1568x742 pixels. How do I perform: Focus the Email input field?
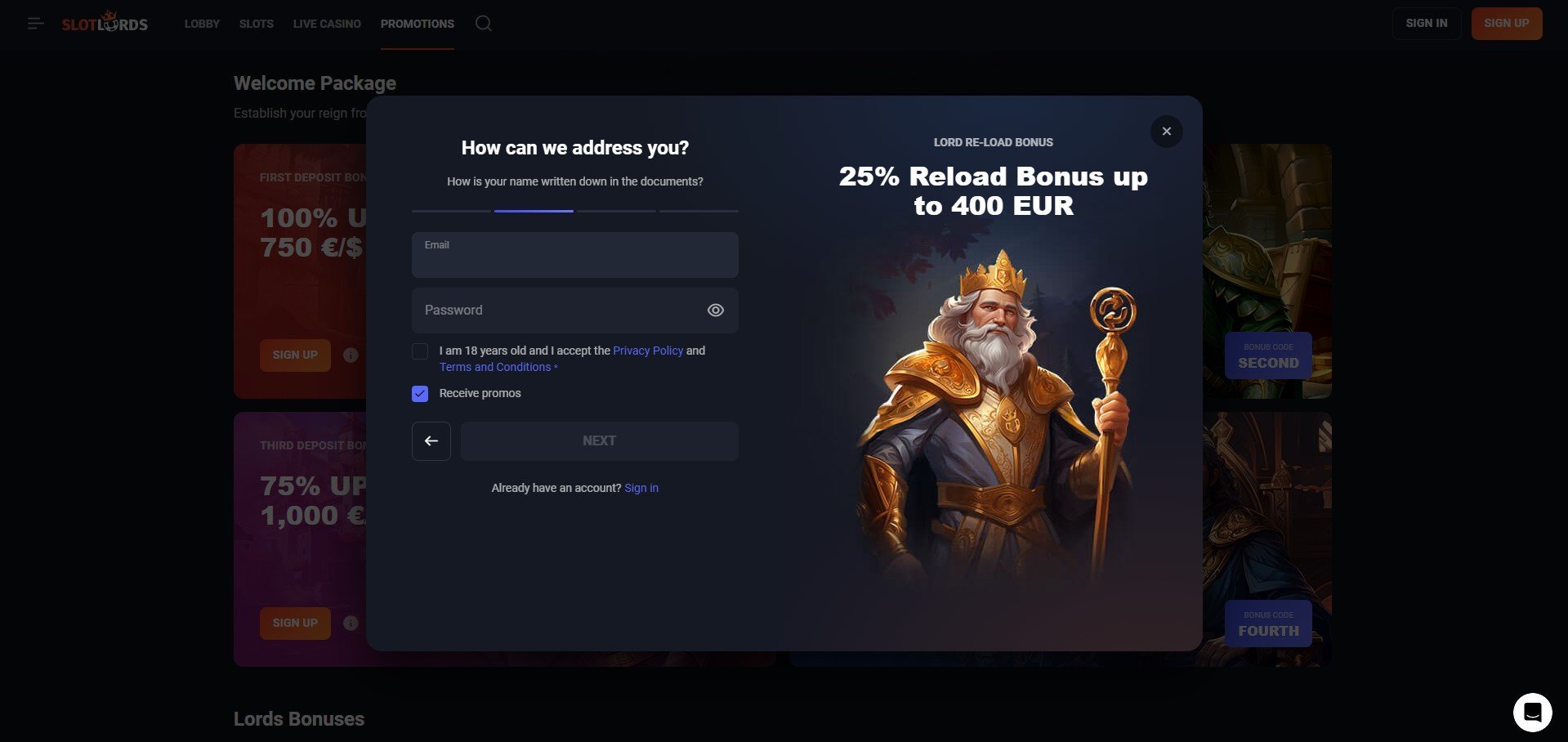[575, 255]
